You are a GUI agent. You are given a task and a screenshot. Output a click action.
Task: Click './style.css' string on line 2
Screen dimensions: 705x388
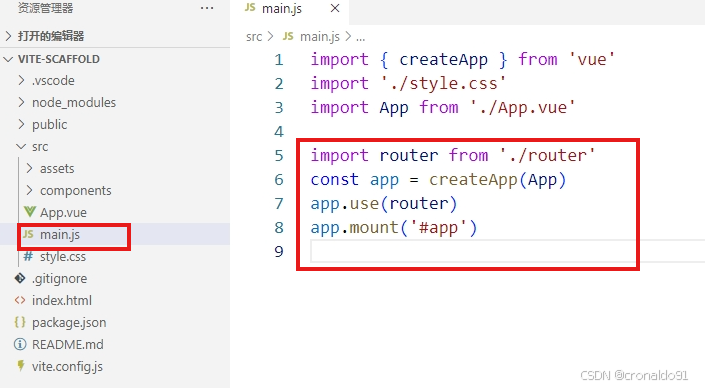(443, 84)
